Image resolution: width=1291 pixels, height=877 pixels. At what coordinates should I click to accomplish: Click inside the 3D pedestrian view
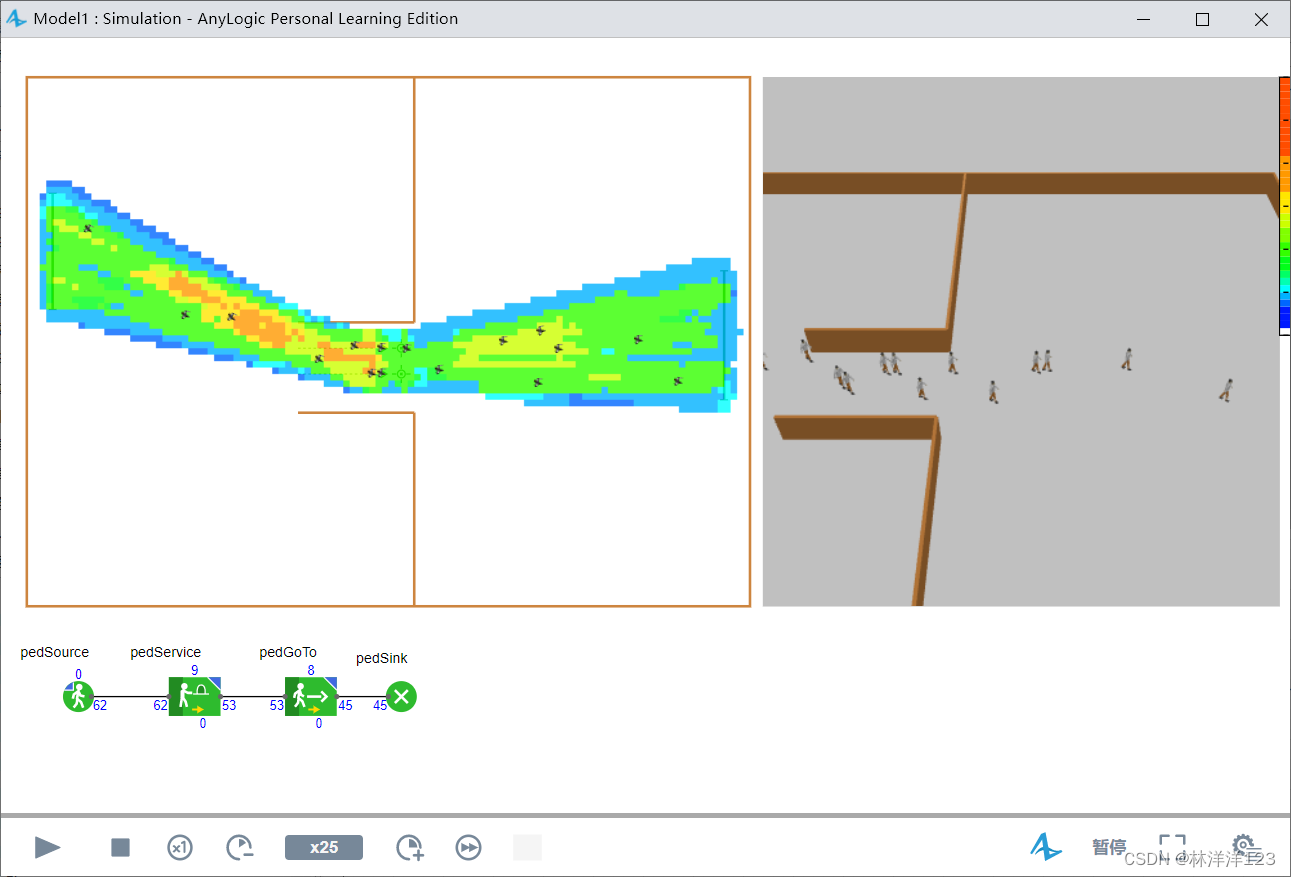[x=1021, y=341]
